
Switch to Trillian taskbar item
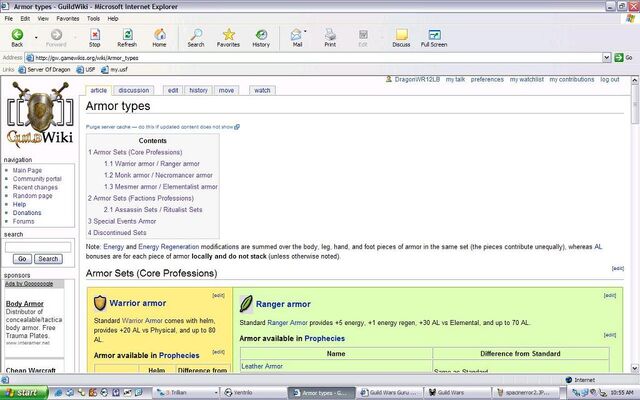click(187, 393)
